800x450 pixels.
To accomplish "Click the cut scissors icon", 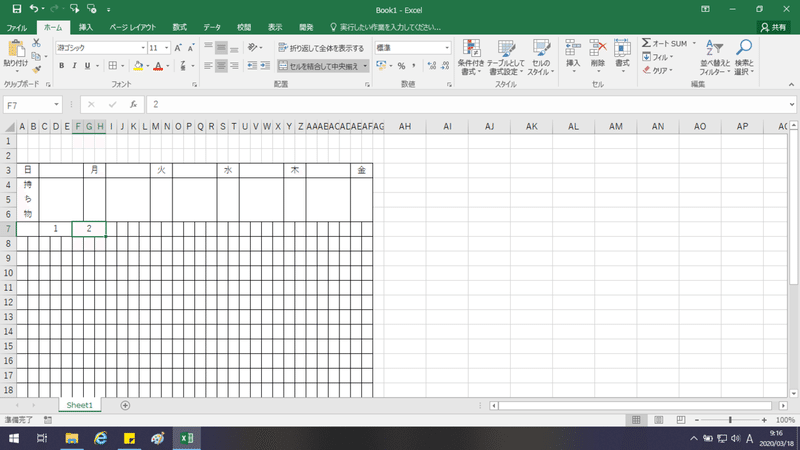I will [x=36, y=43].
